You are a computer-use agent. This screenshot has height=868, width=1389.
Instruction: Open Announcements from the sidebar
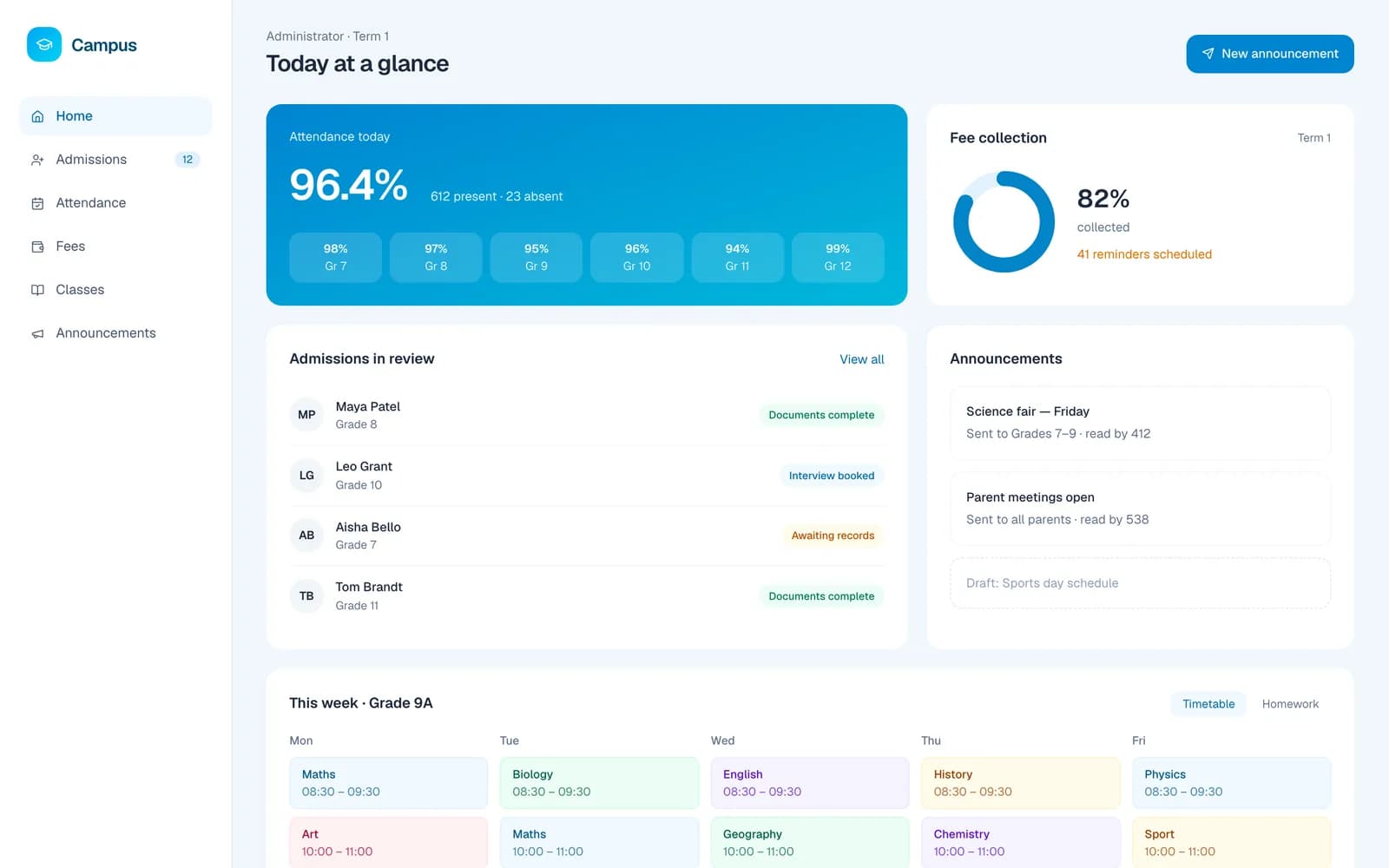pyautogui.click(x=115, y=333)
